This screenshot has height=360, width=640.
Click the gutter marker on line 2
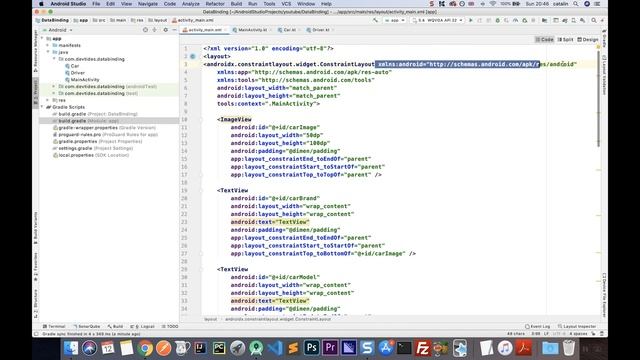193,56
